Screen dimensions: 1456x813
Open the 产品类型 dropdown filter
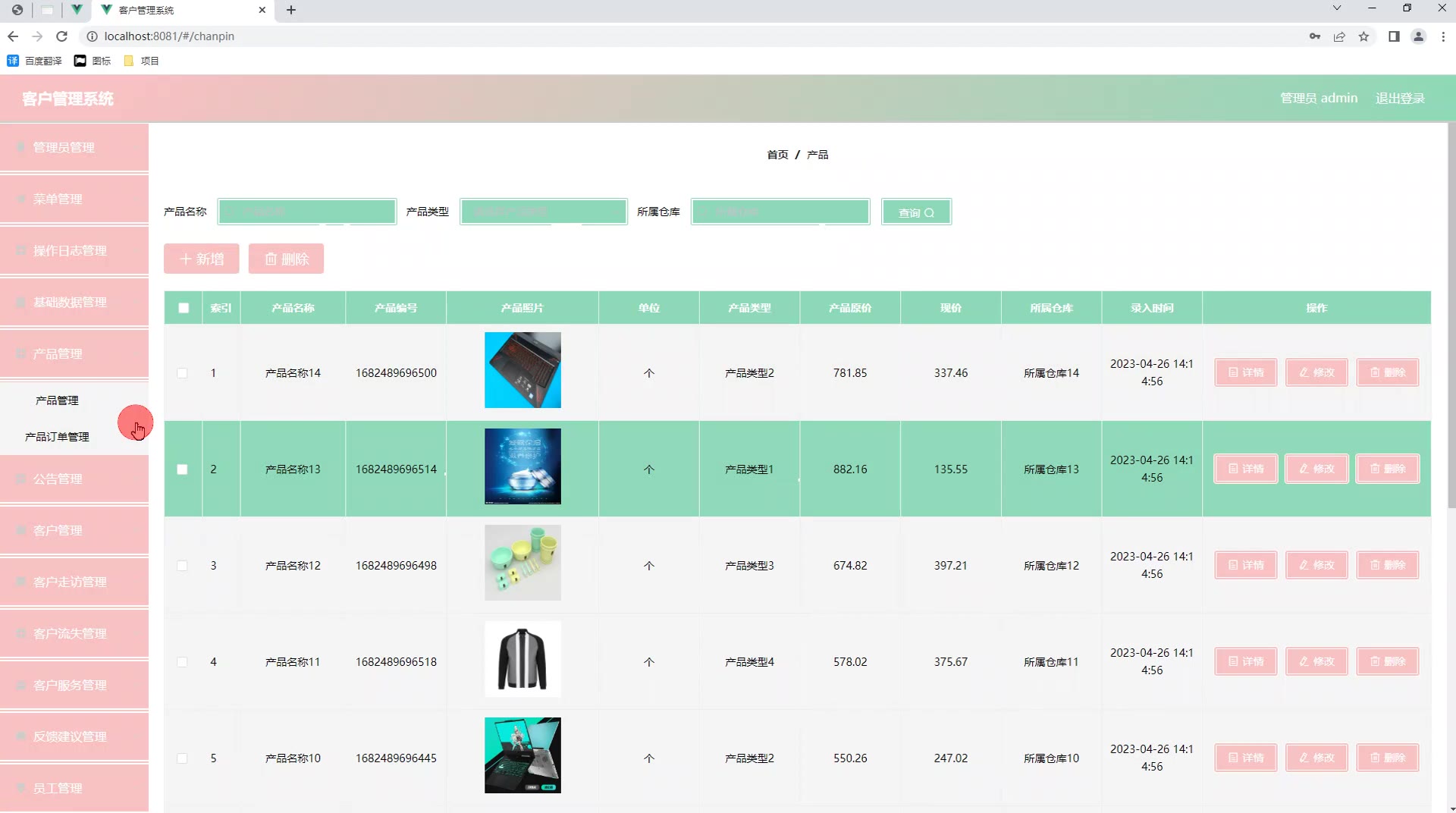pyautogui.click(x=543, y=212)
